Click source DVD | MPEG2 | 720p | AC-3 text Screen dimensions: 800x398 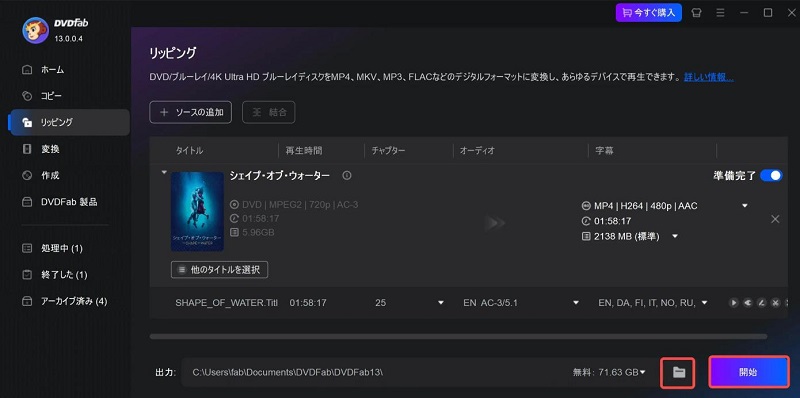click(300, 205)
